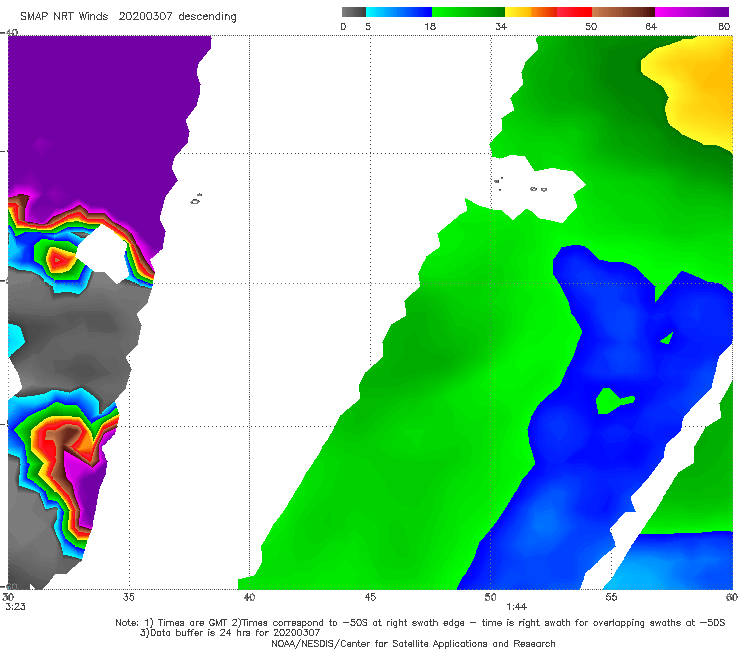Click the note line starting 'Note: 1) Times are GMT'

tap(420, 623)
